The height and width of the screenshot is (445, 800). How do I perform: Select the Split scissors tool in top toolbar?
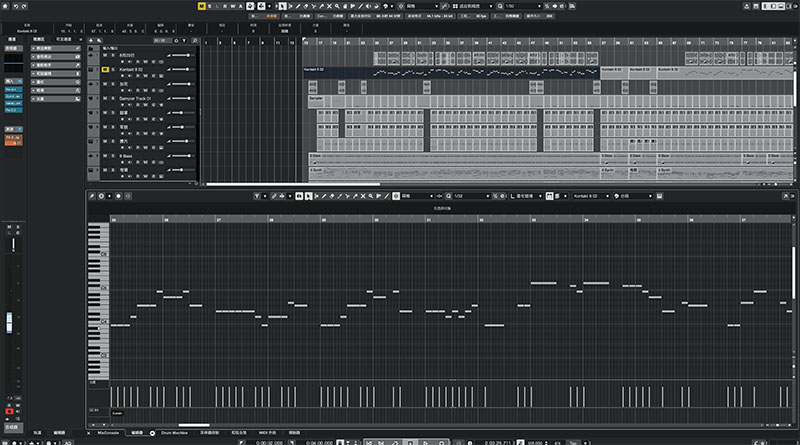pyautogui.click(x=314, y=6)
